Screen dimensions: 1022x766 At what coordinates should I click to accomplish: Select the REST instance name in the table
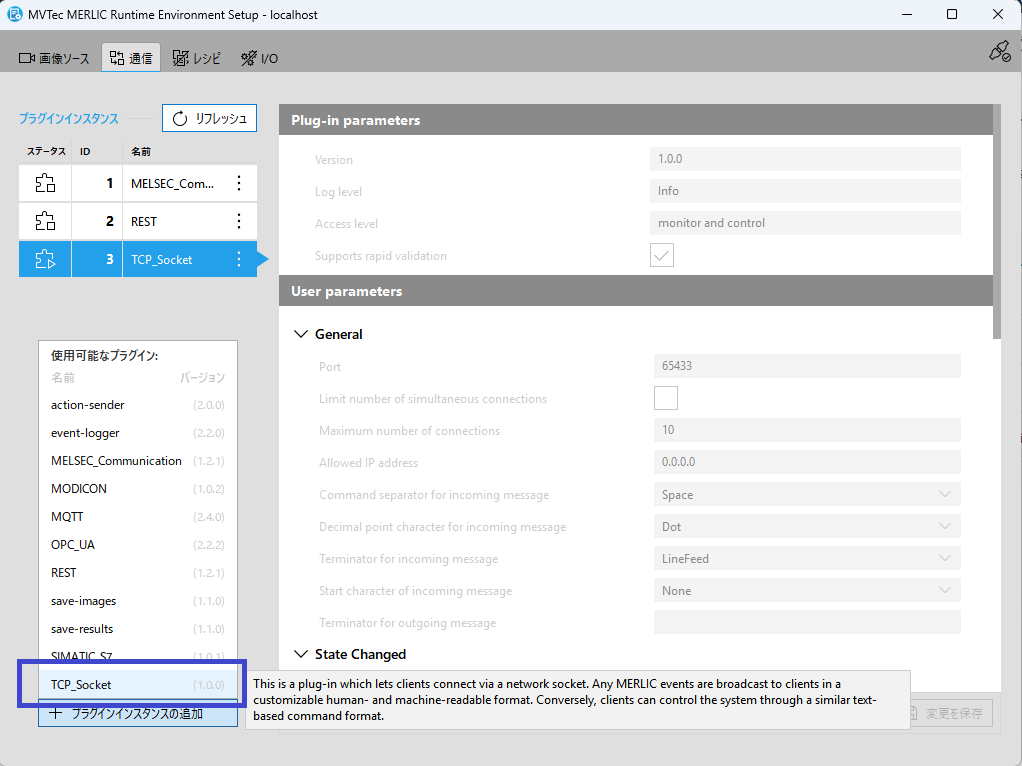coord(143,221)
